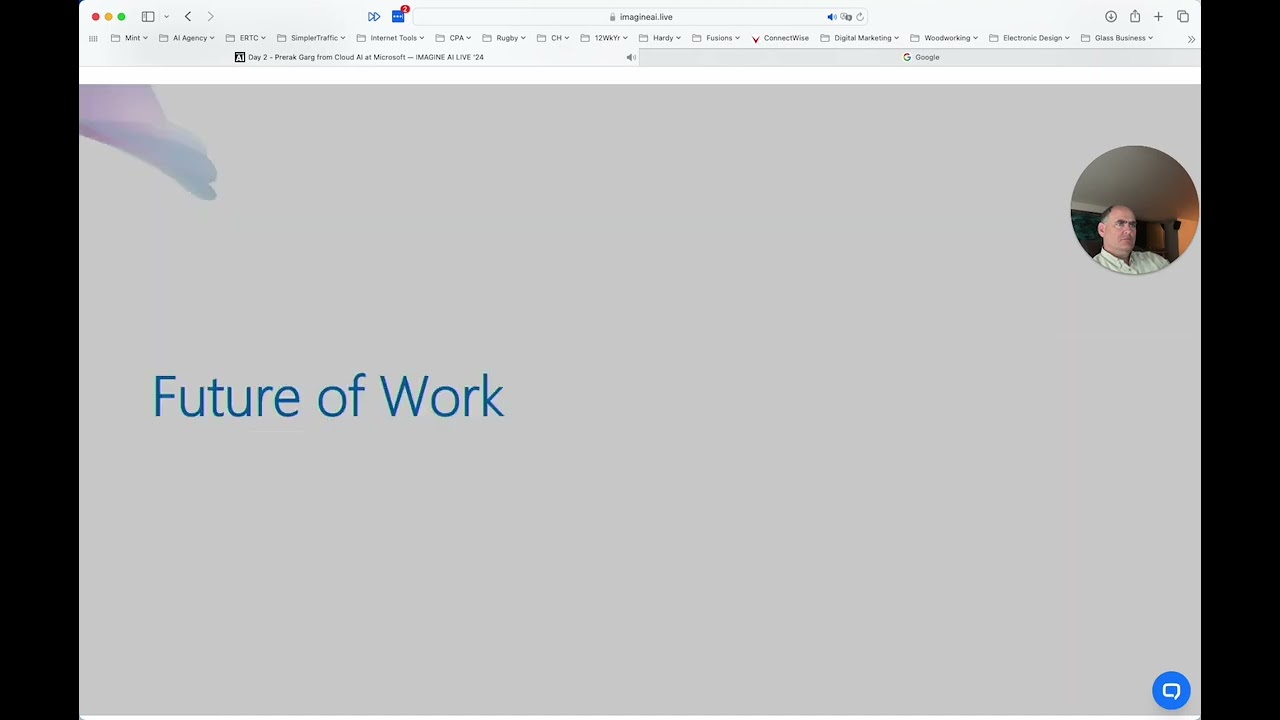Open the Electronic Design bookmarks folder
This screenshot has height=720, width=1280.
pos(1029,38)
